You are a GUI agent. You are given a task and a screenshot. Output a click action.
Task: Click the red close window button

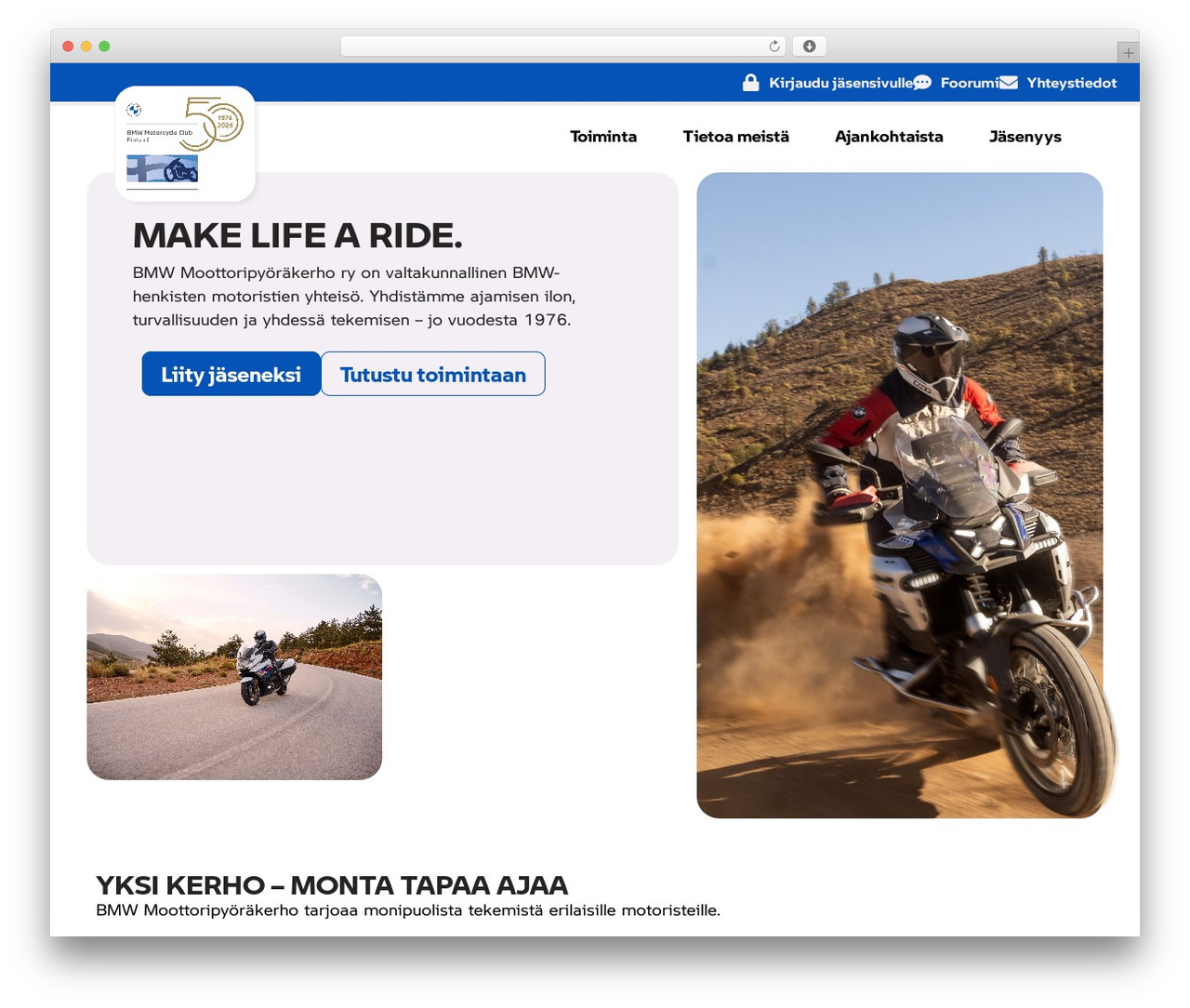pos(68,46)
